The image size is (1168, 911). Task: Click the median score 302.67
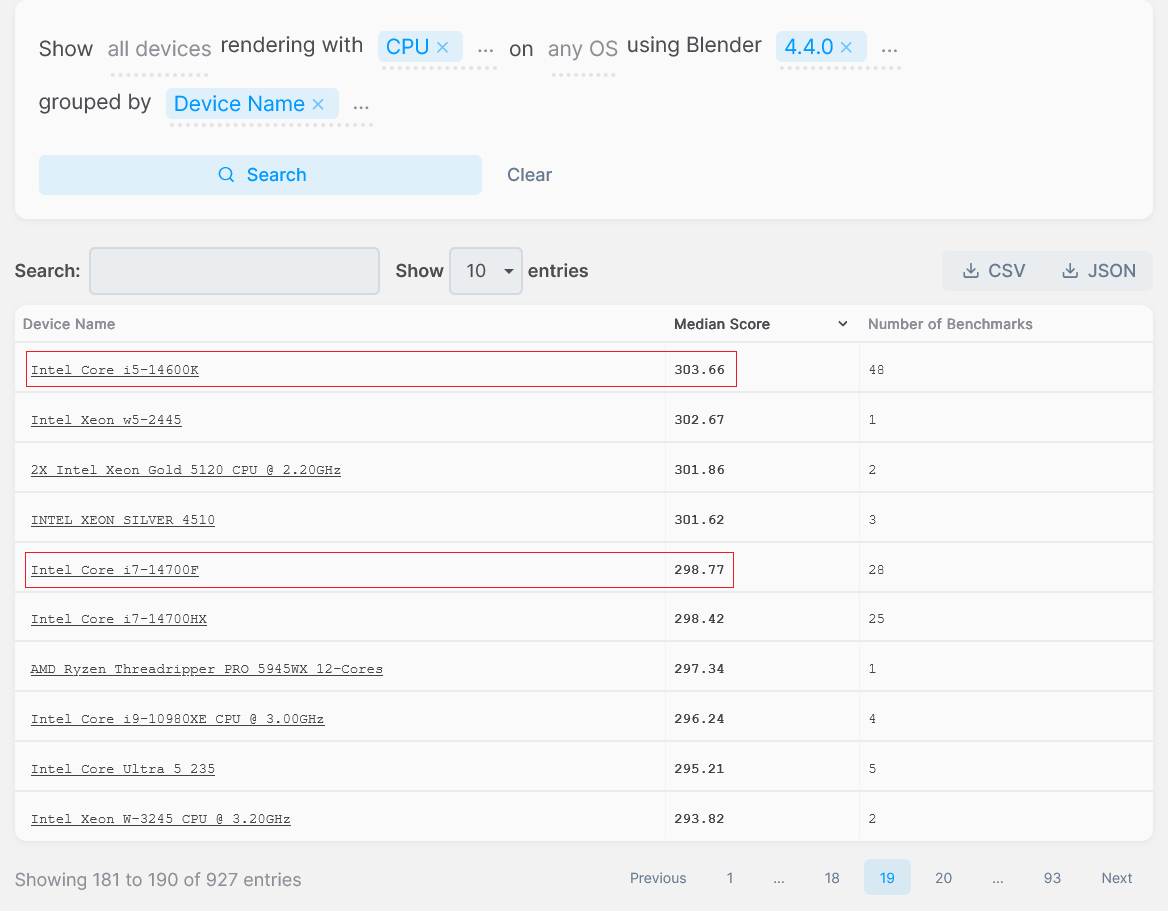[699, 419]
